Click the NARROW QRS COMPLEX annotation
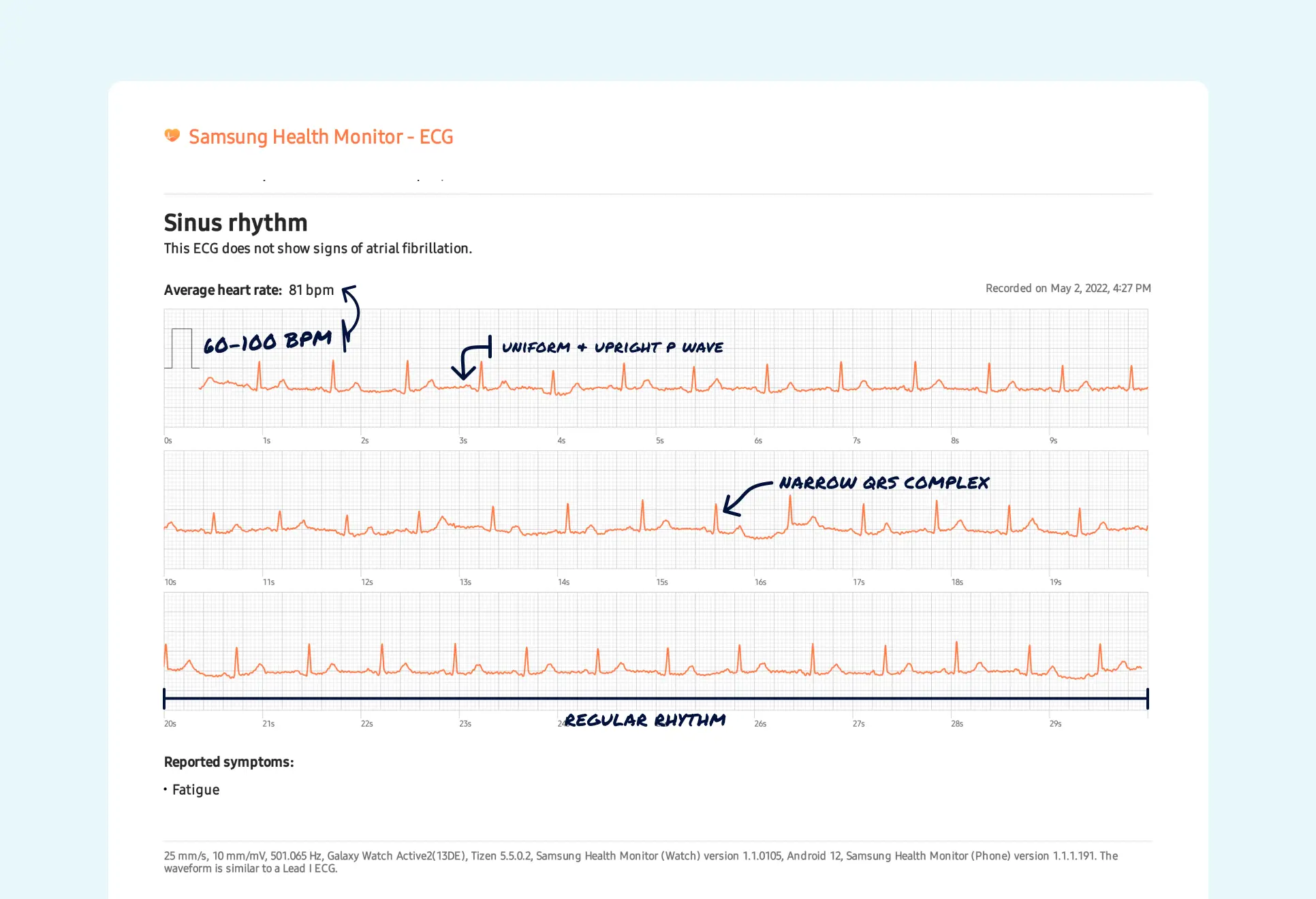This screenshot has height=899, width=1316. tap(885, 483)
